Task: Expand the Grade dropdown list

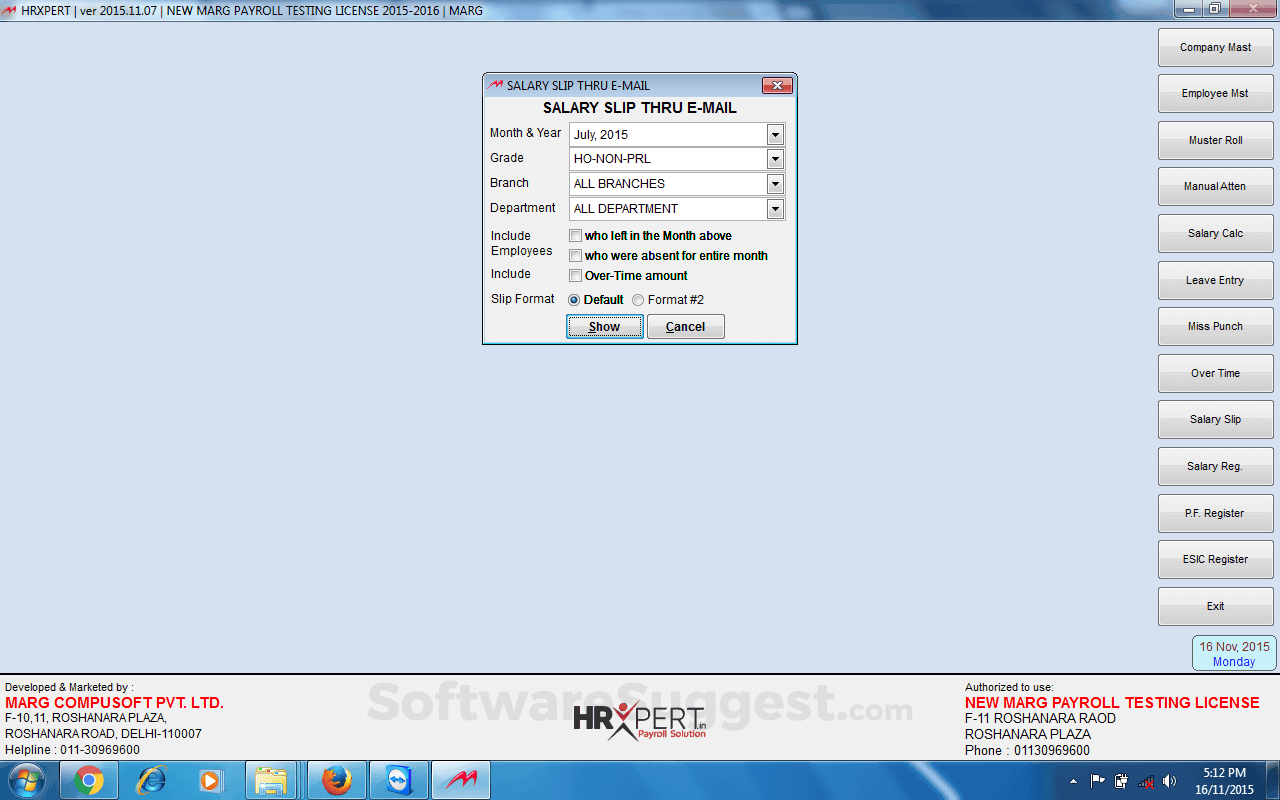Action: click(775, 159)
